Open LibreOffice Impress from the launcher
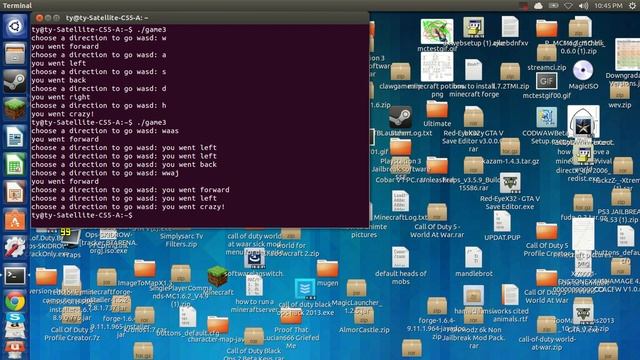640x360 pixels. tap(15, 192)
